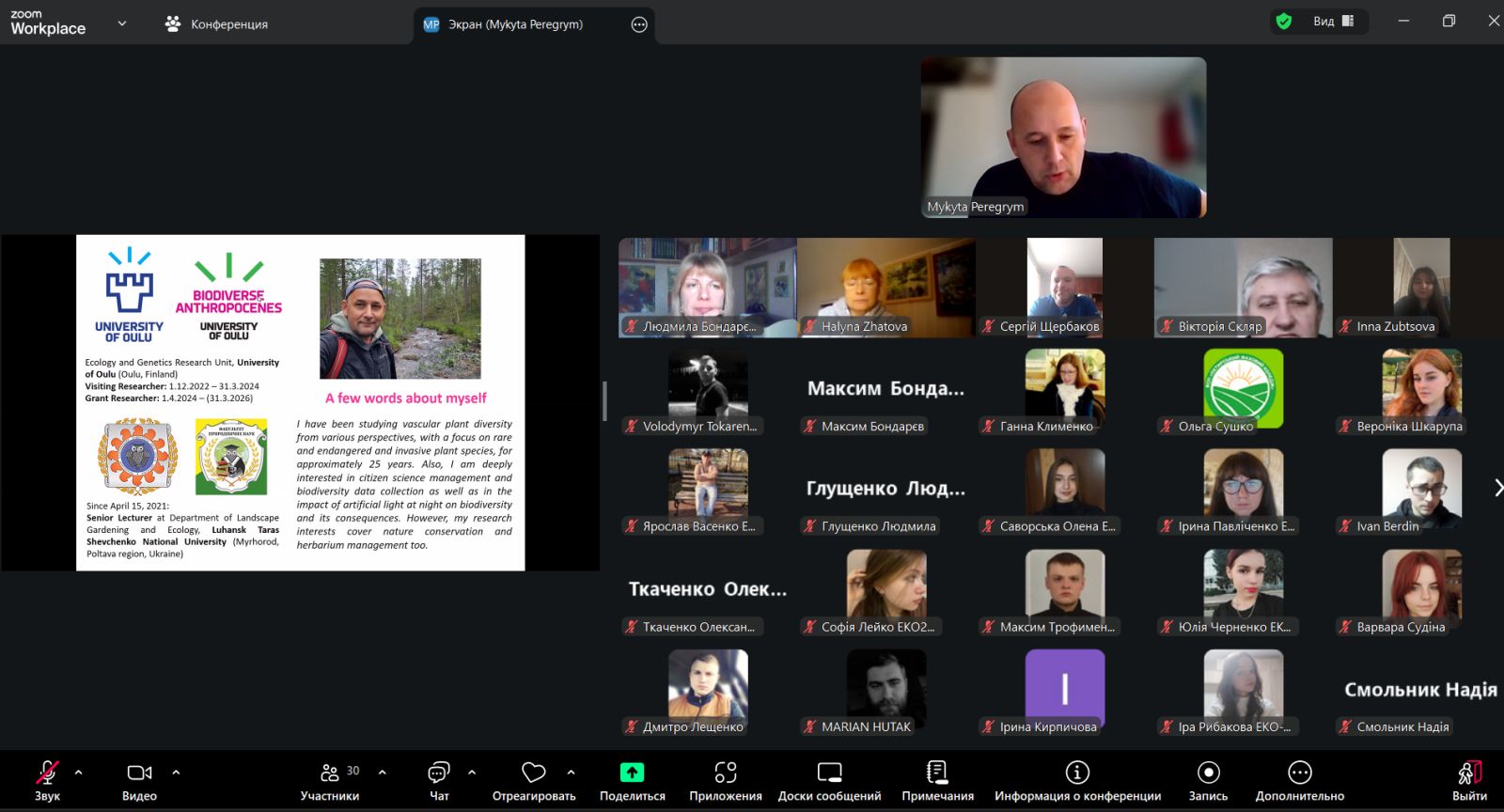Turn on the video camera
Screen dimensions: 1504x812
139,780
